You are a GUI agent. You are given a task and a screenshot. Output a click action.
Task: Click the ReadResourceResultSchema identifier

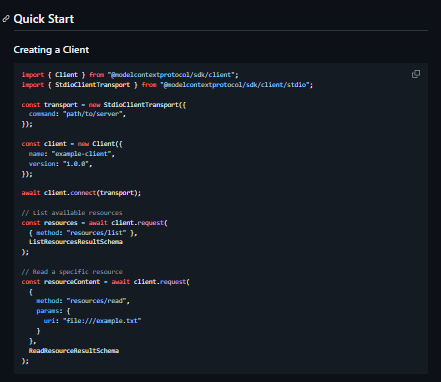click(74, 351)
